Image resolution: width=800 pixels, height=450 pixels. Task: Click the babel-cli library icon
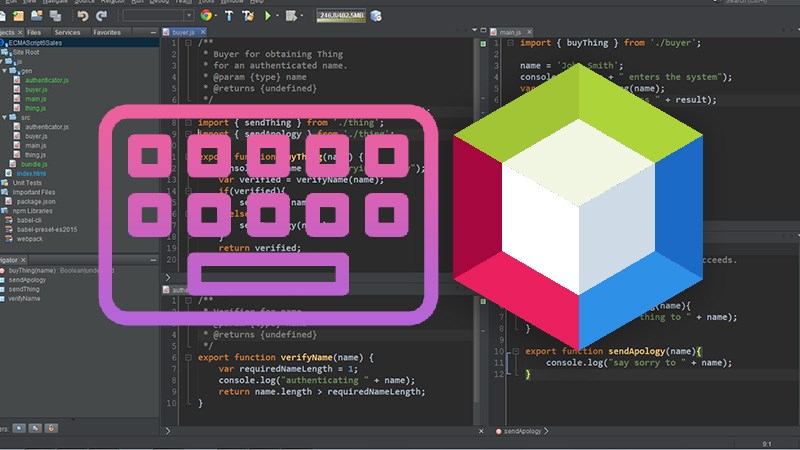coord(9,220)
